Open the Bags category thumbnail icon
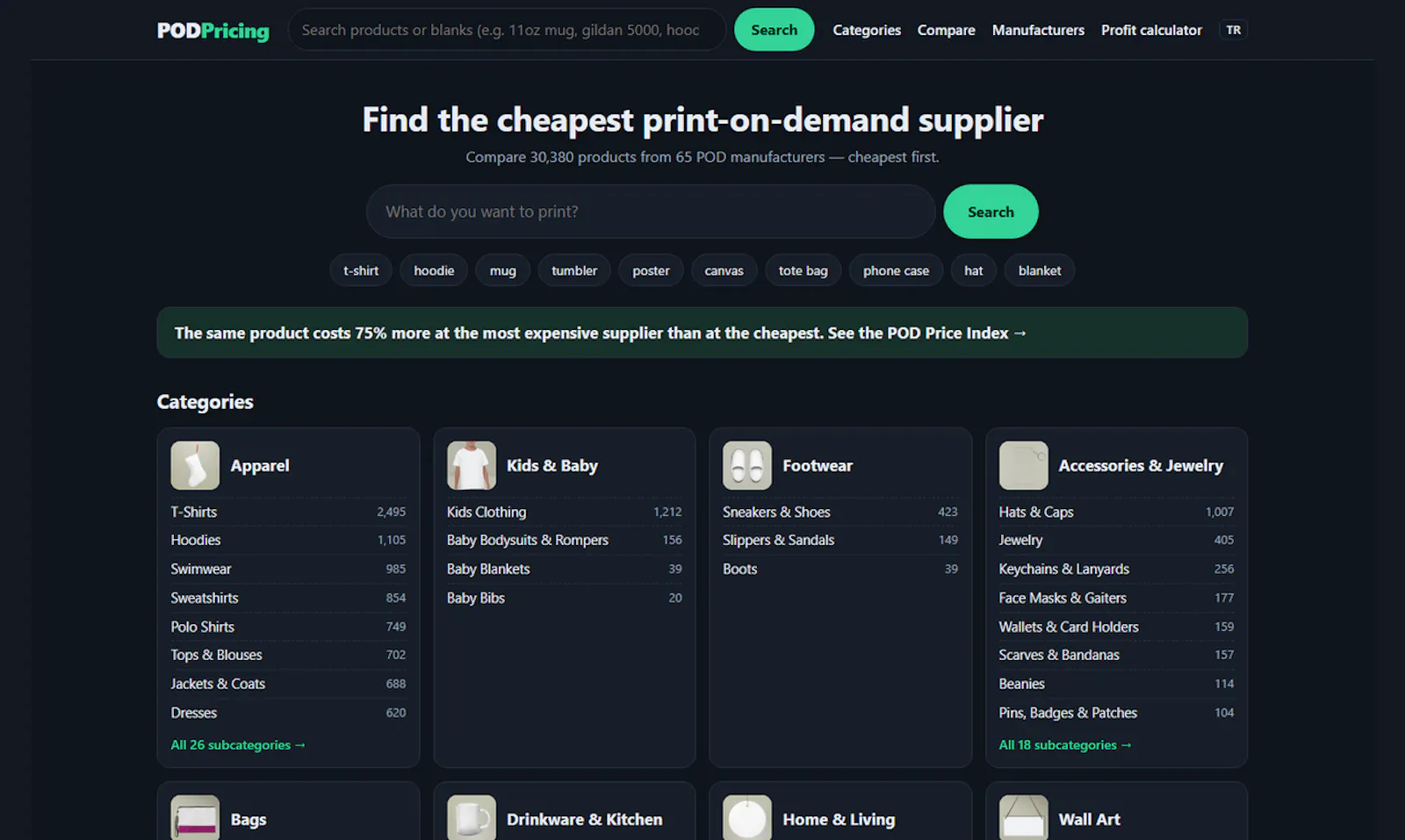 pos(195,818)
